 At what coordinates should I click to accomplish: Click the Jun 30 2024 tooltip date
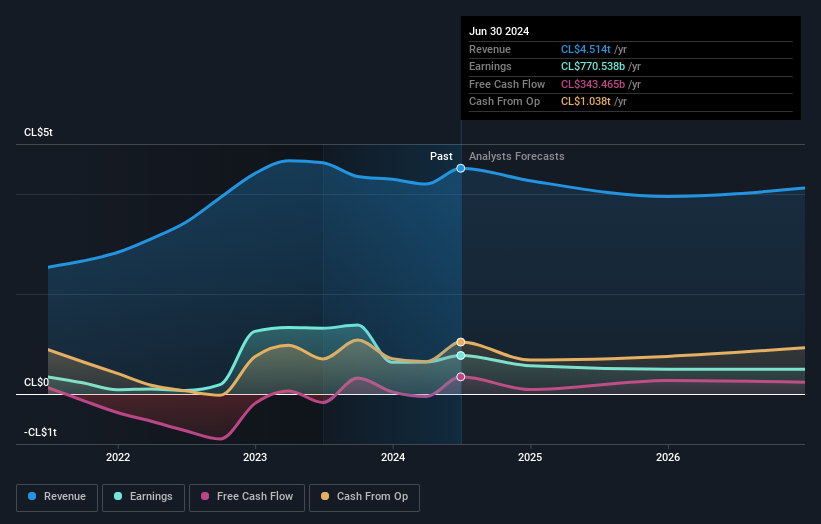[x=499, y=31]
